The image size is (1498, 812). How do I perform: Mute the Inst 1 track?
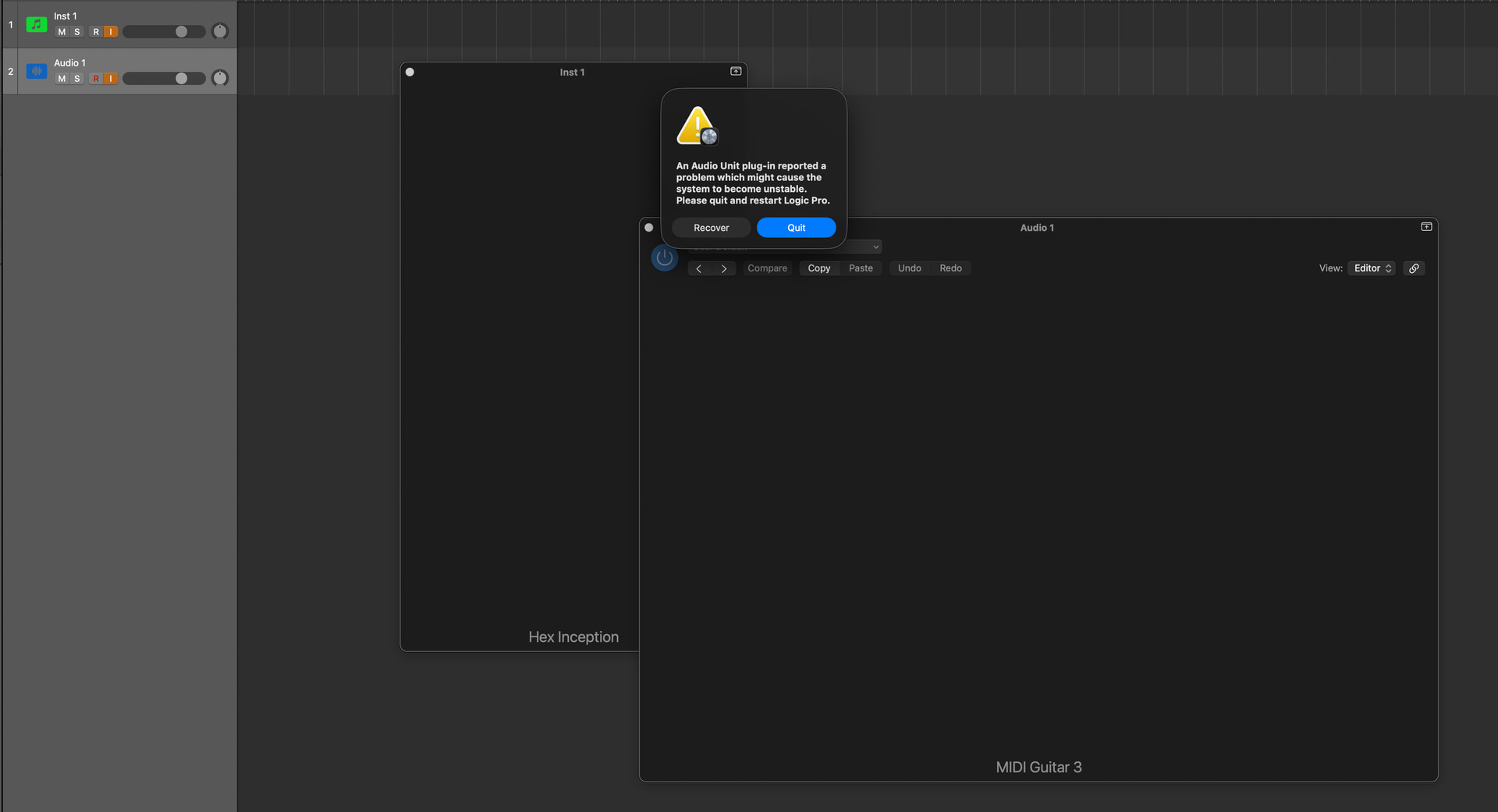pyautogui.click(x=62, y=32)
